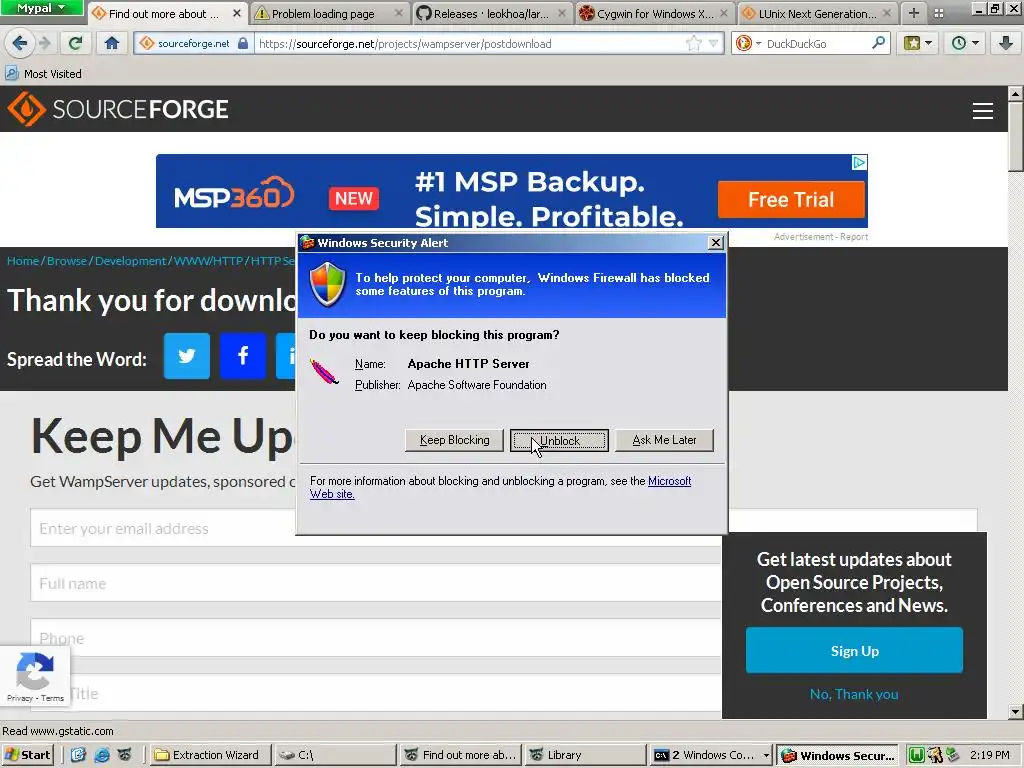1024x768 pixels.
Task: Click the AdChoices icon on banner
Action: pyautogui.click(x=859, y=162)
